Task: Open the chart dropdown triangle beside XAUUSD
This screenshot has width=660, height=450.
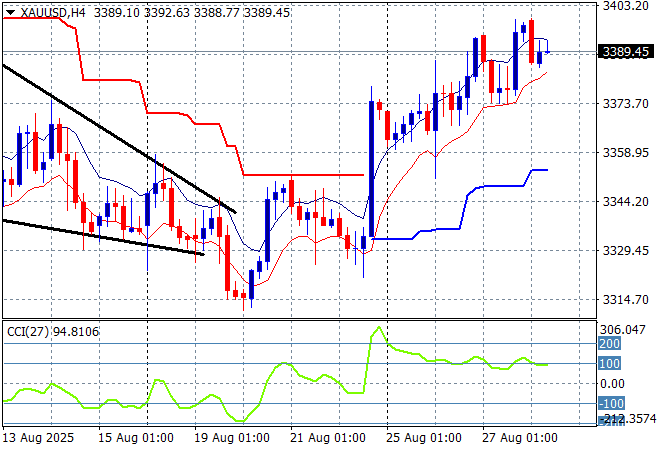Action: click(11, 13)
